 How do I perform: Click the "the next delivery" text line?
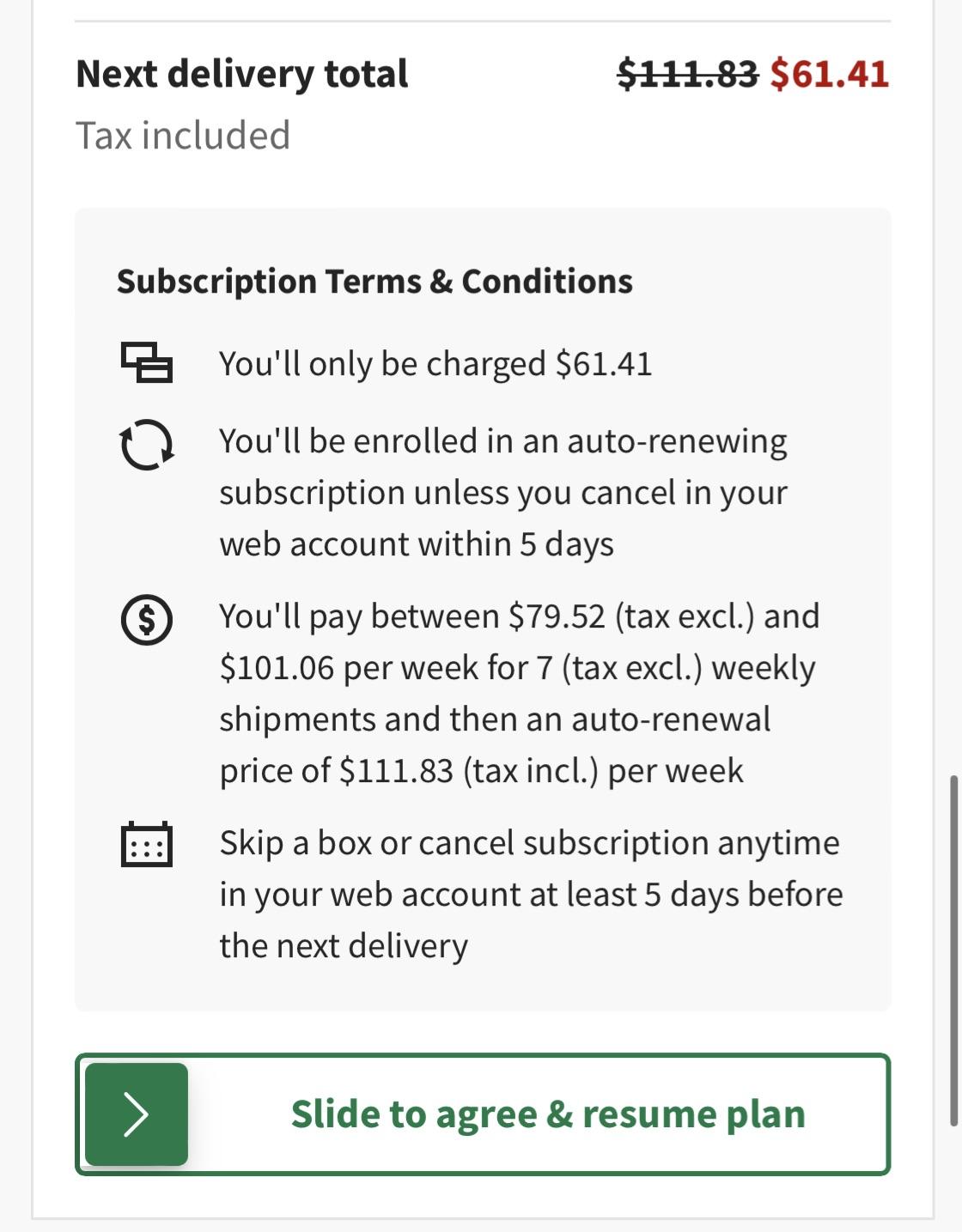coord(344,946)
